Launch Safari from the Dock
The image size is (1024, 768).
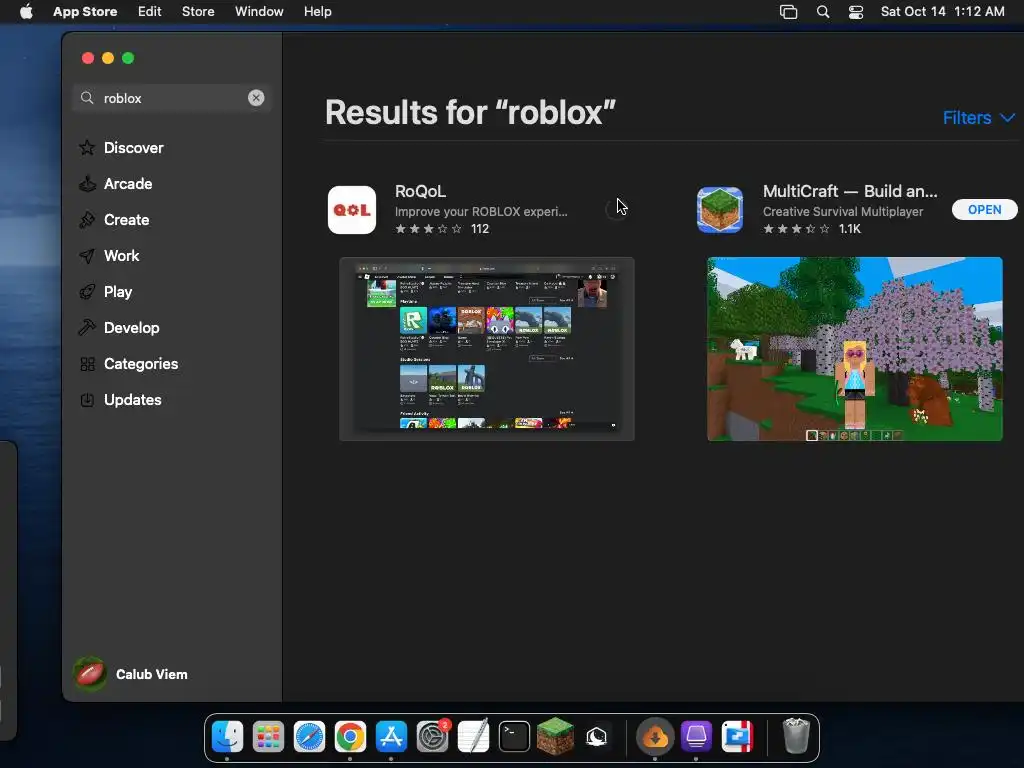coord(310,737)
